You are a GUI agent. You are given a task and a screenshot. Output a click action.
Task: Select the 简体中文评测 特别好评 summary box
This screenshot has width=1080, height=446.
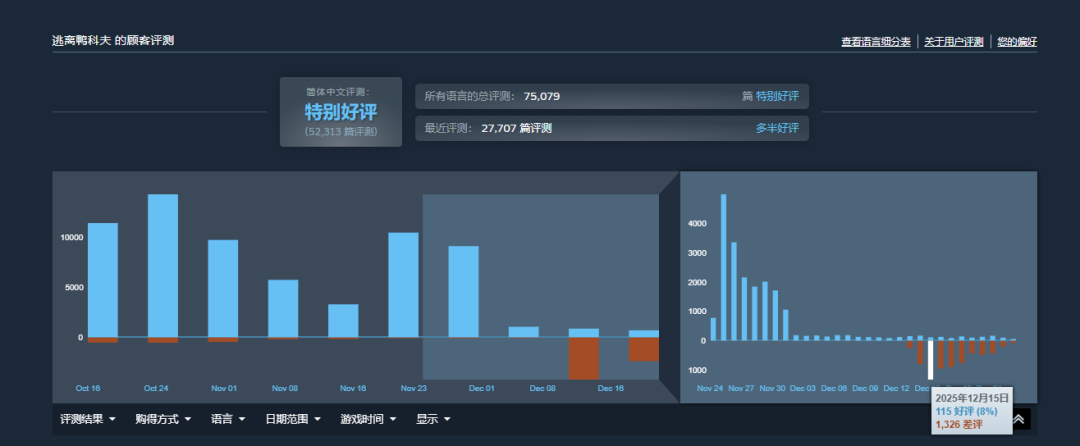(341, 112)
